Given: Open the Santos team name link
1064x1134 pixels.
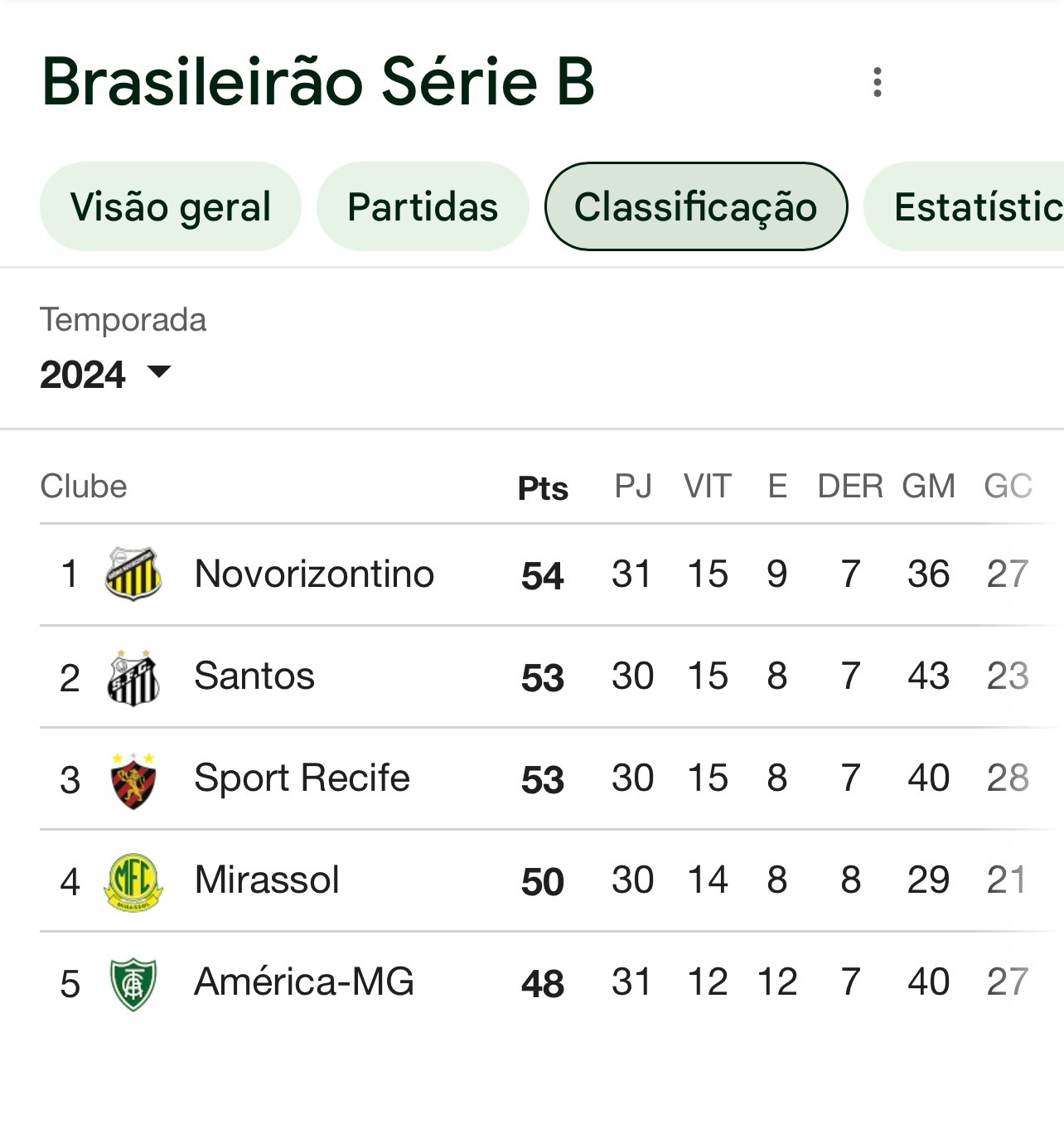Looking at the screenshot, I should [254, 676].
